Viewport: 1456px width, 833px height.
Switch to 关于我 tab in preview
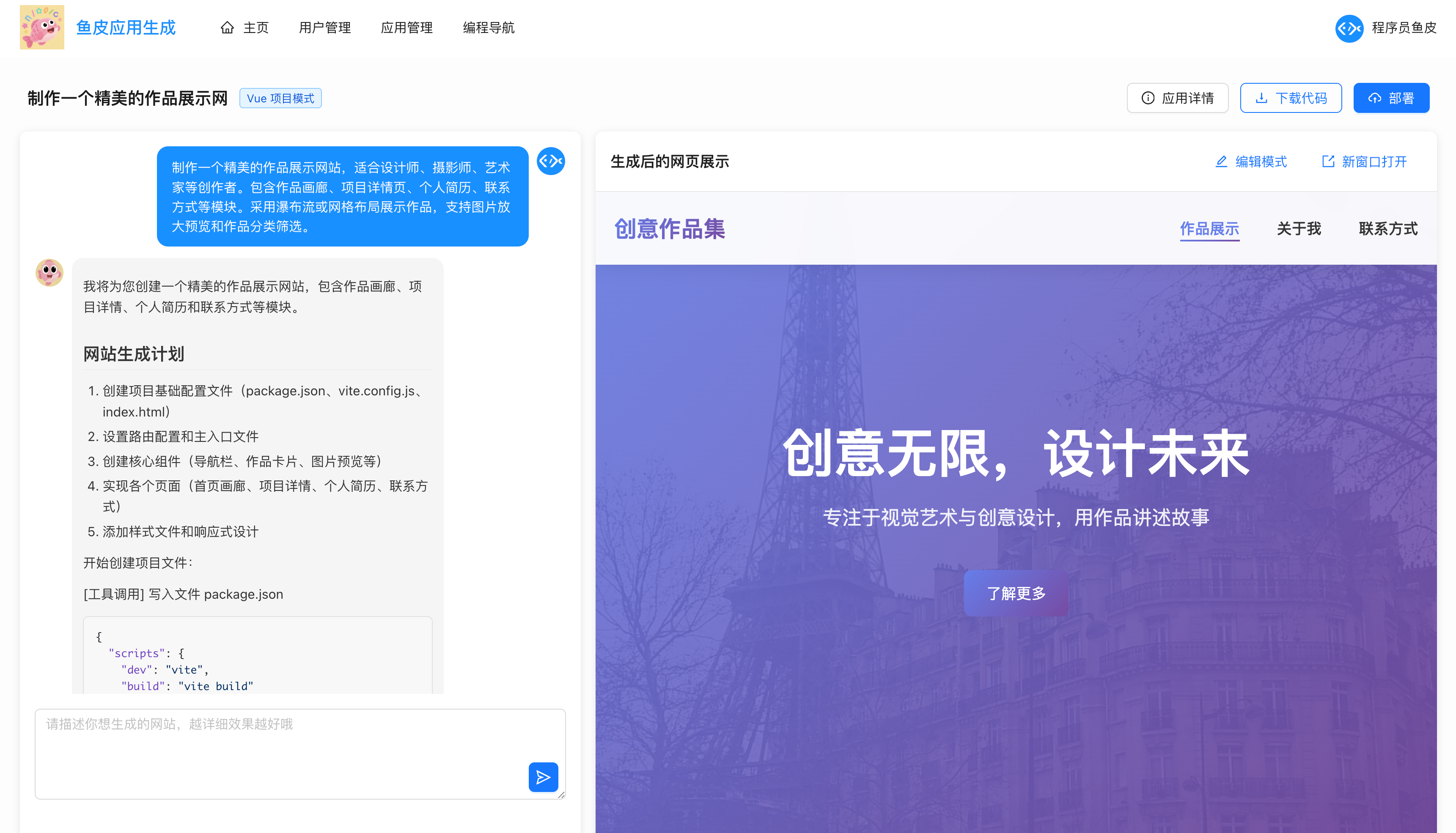click(x=1299, y=229)
